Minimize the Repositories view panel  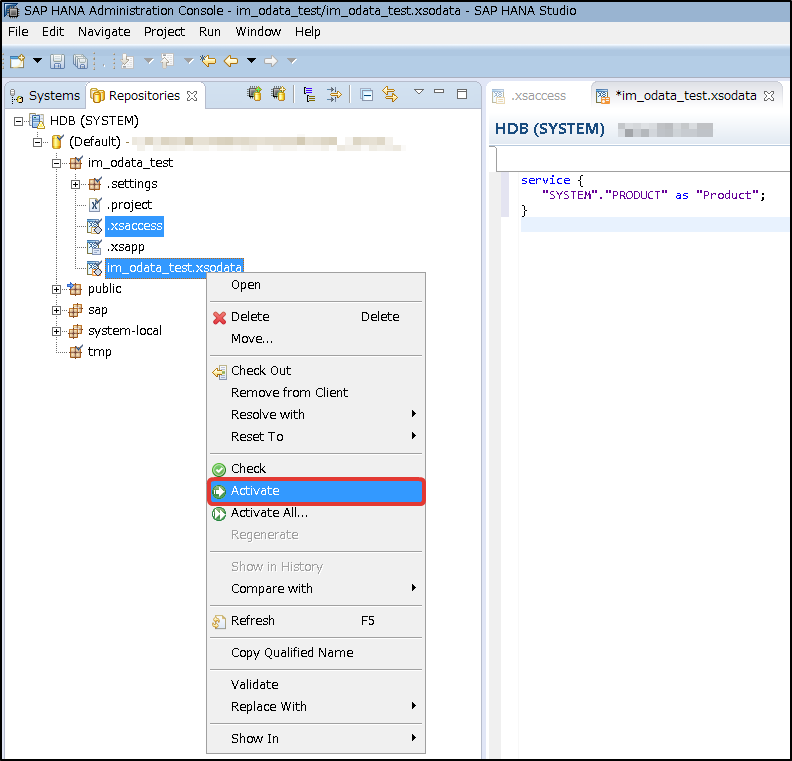439,92
